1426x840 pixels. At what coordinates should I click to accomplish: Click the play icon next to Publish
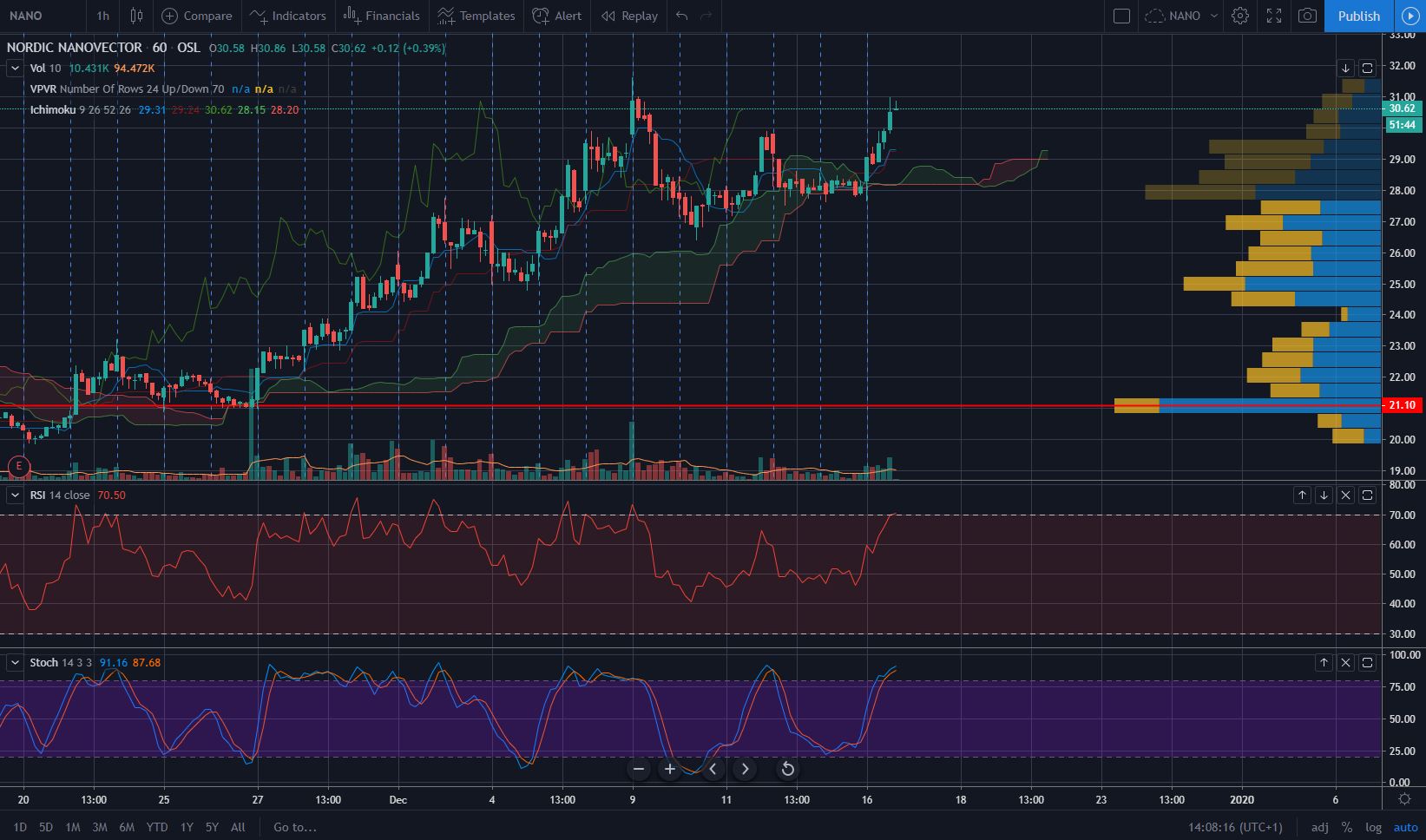1410,16
